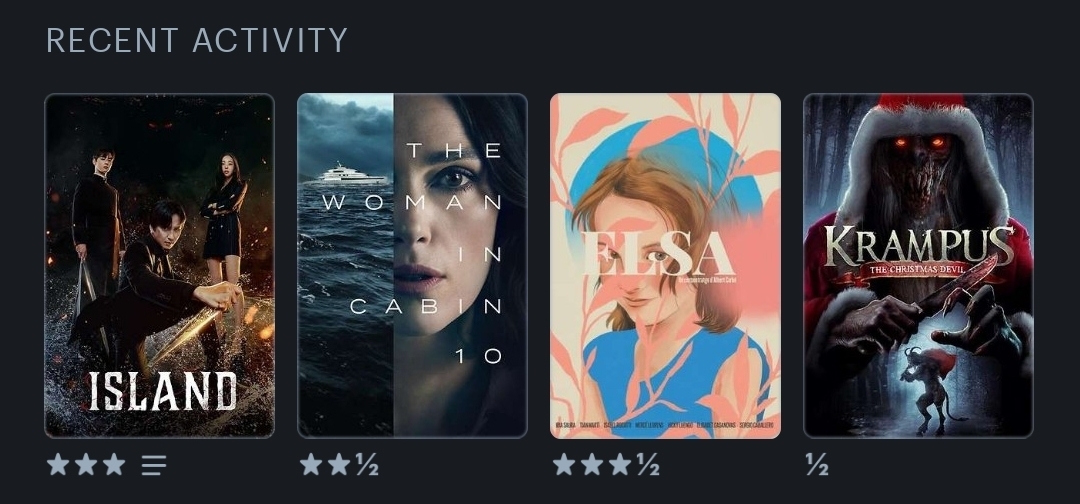Open the Recent Activity heading link
1080x504 pixels.
click(196, 41)
